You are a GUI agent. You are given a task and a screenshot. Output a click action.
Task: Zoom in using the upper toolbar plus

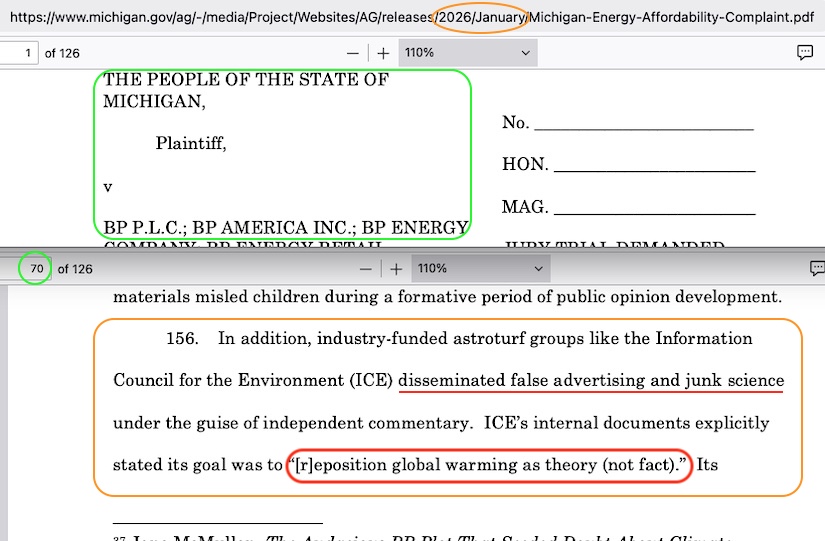point(383,53)
